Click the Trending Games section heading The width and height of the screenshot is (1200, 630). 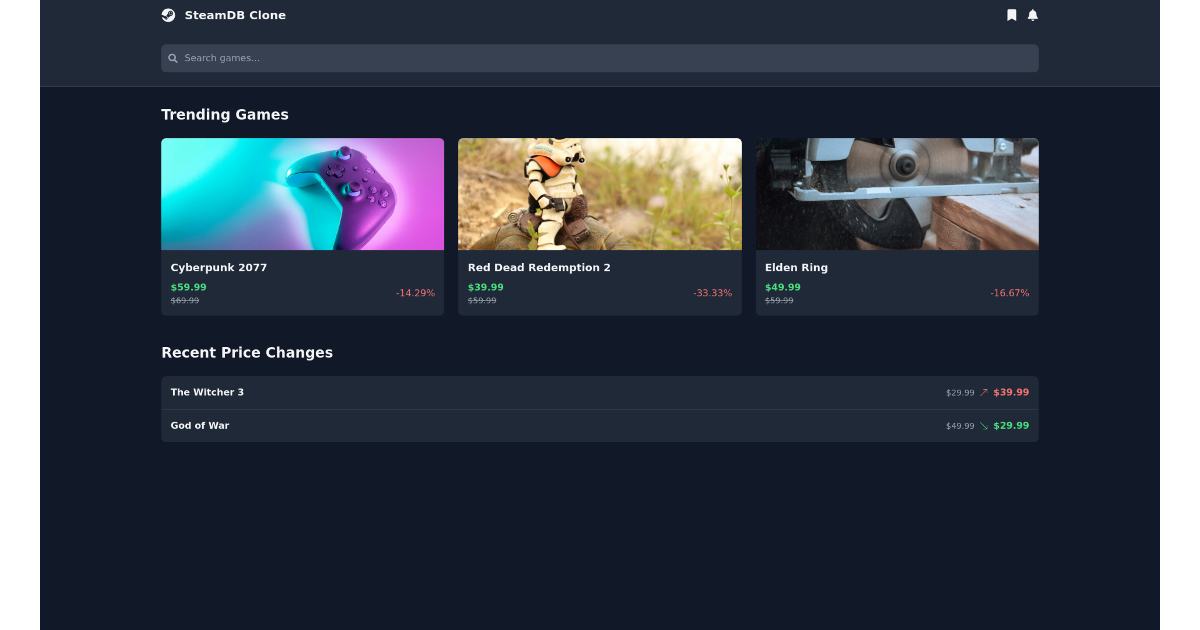(x=225, y=114)
